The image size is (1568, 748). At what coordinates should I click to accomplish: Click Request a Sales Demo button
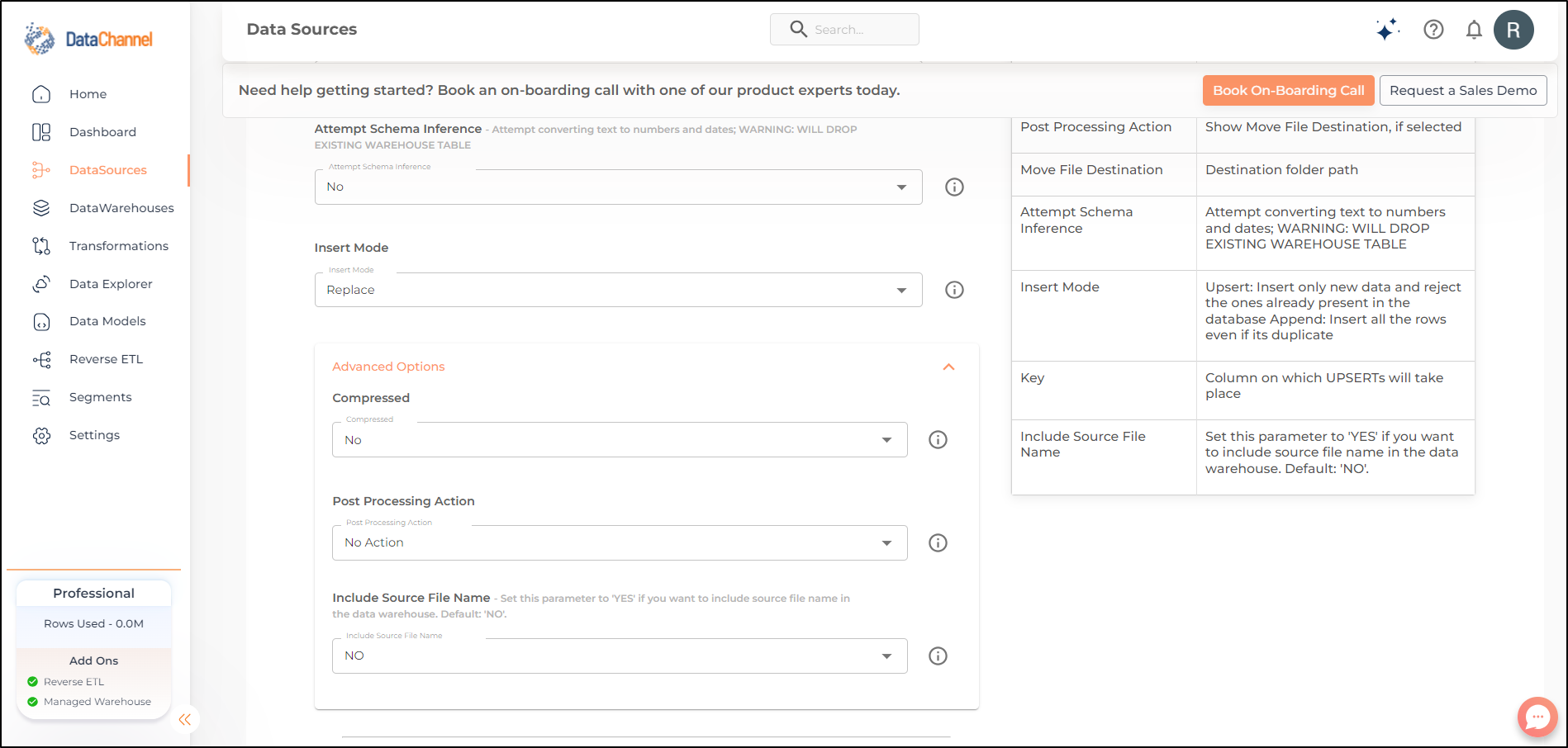coord(1463,91)
